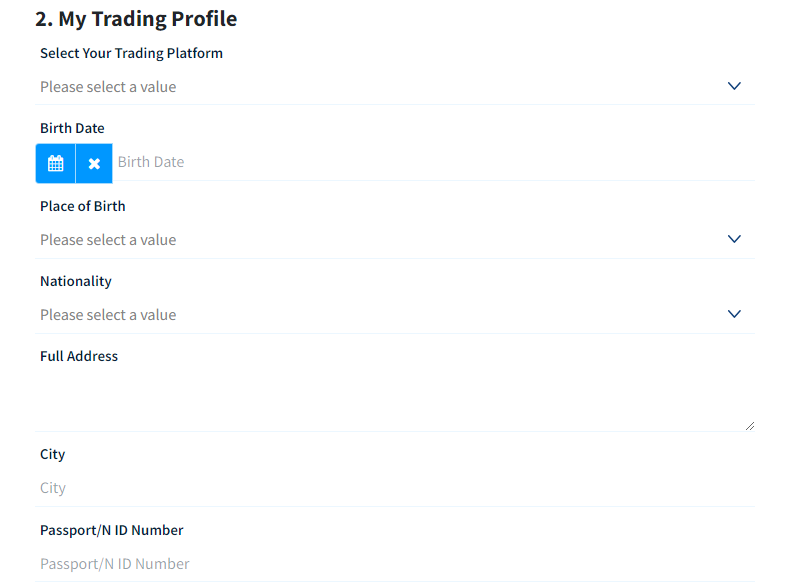Click the 'Place of Birth' field label
This screenshot has height=585, width=790.
point(83,206)
